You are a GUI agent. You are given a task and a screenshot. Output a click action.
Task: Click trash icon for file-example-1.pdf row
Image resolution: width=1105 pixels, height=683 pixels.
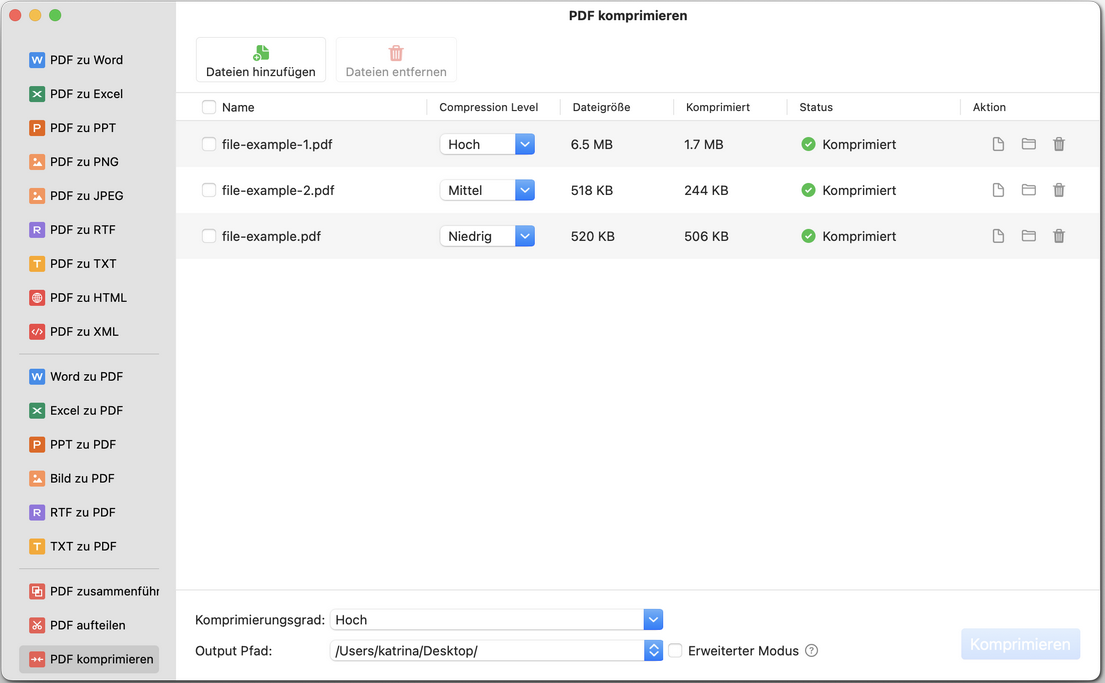1058,144
